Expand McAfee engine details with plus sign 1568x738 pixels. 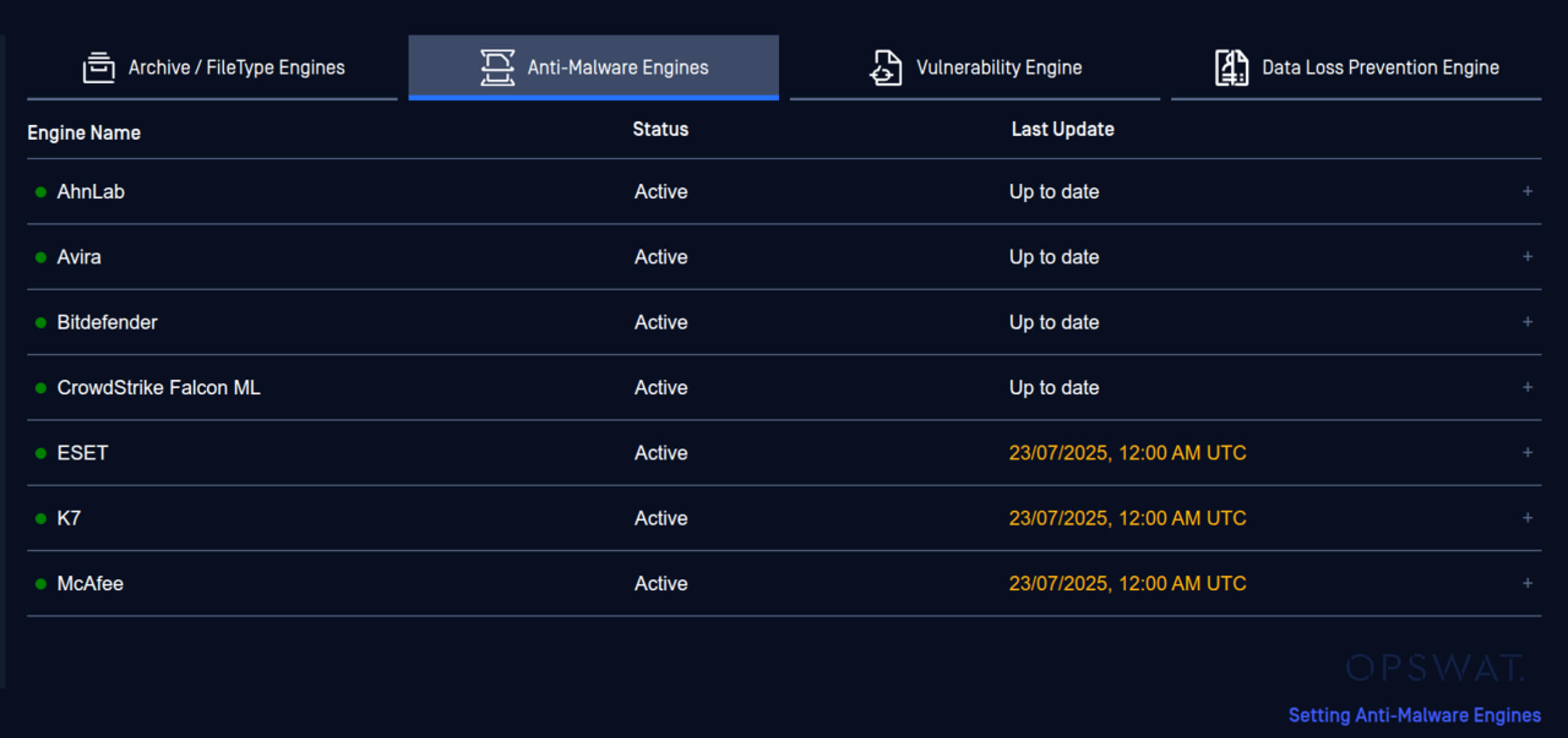(1527, 584)
